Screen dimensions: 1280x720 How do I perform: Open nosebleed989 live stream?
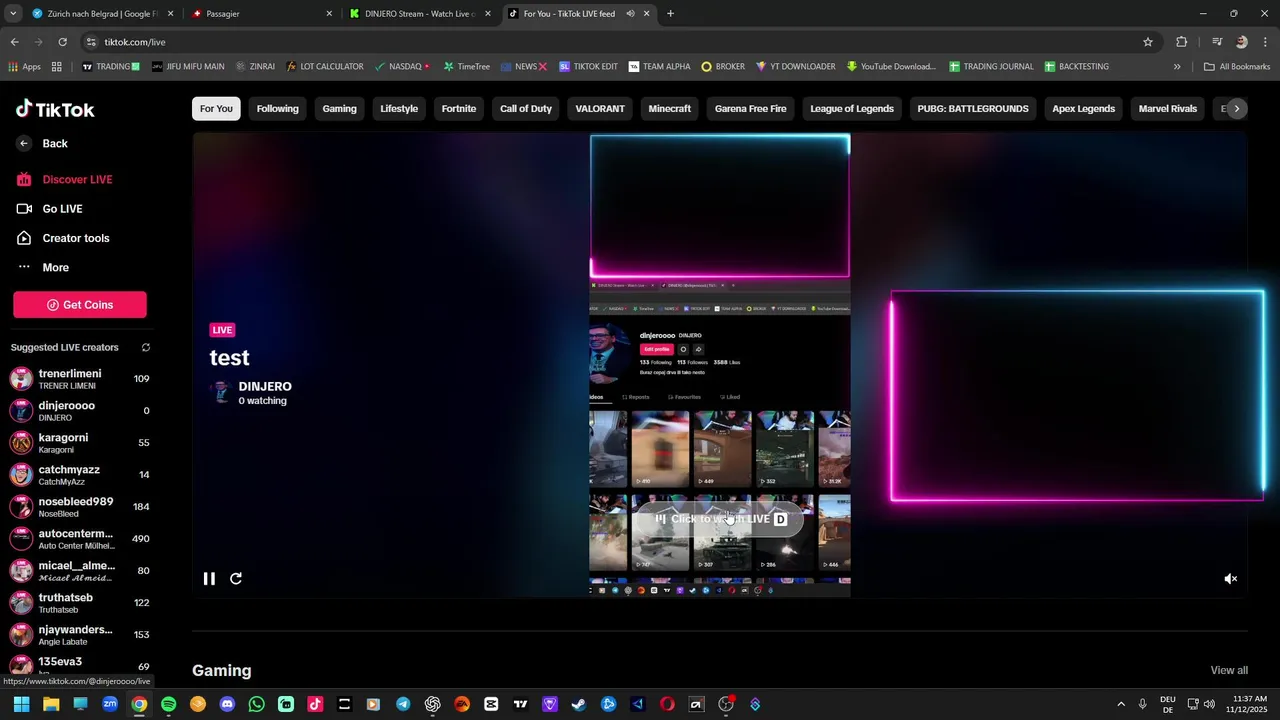(80, 507)
